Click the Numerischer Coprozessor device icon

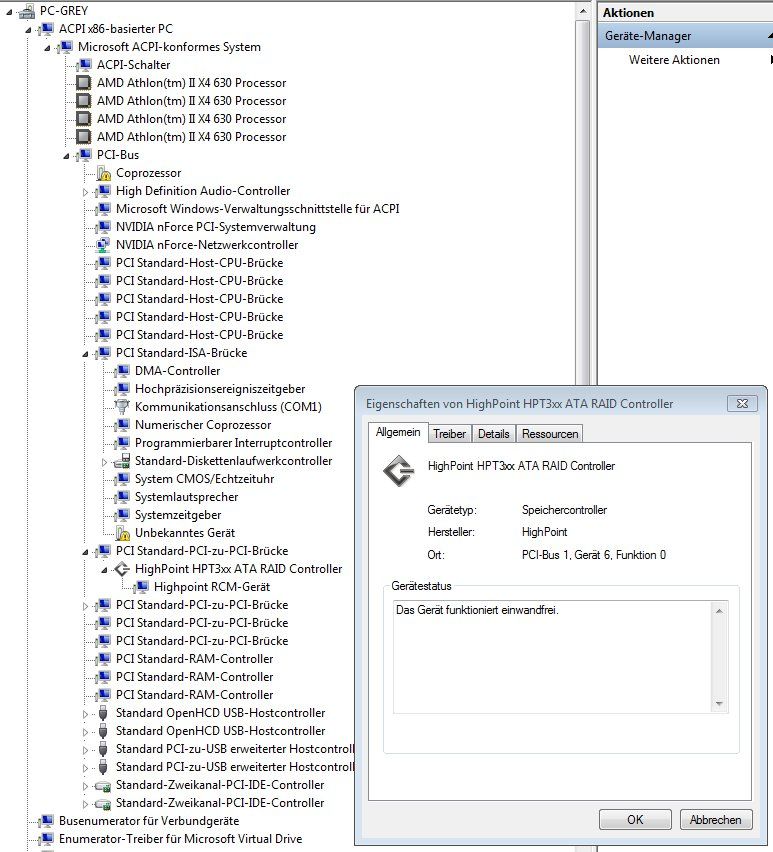(122, 425)
